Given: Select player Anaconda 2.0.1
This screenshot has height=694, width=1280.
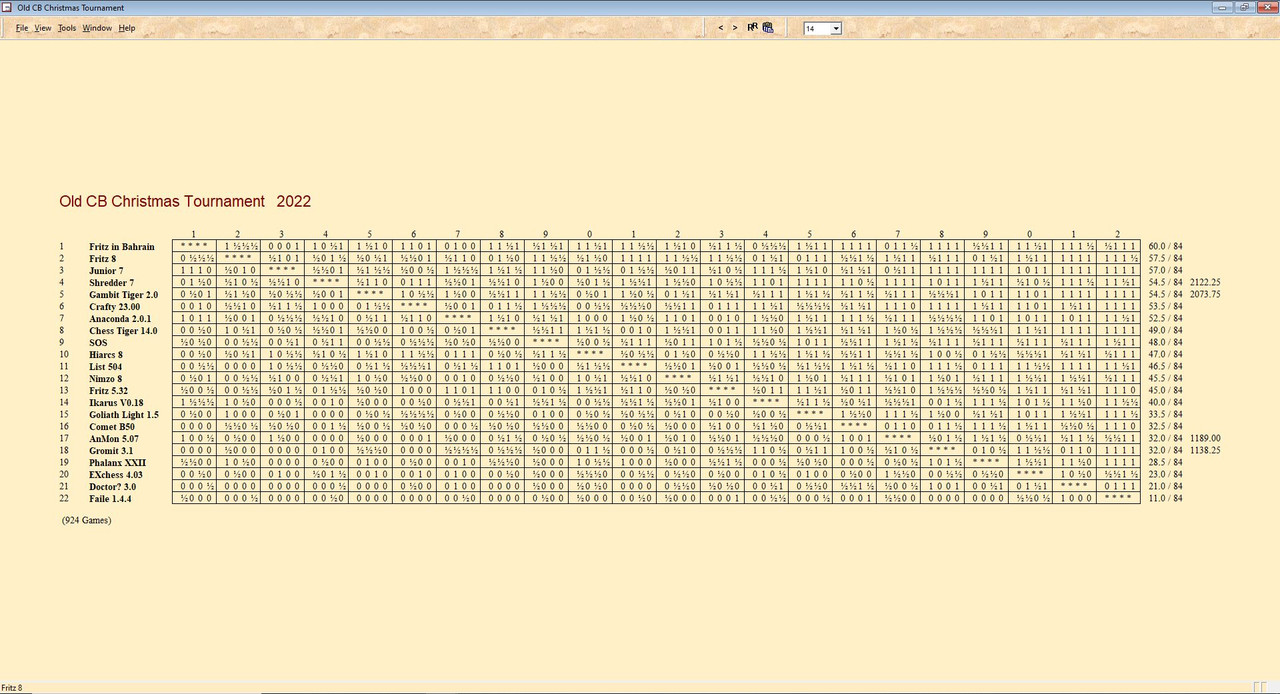Looking at the screenshot, I should pos(120,319).
